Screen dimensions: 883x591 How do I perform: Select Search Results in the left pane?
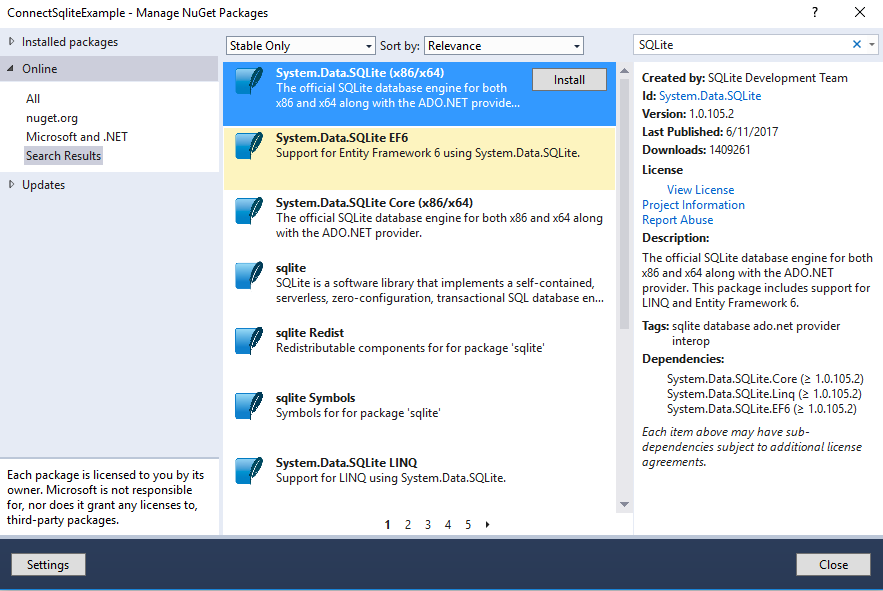pos(64,156)
